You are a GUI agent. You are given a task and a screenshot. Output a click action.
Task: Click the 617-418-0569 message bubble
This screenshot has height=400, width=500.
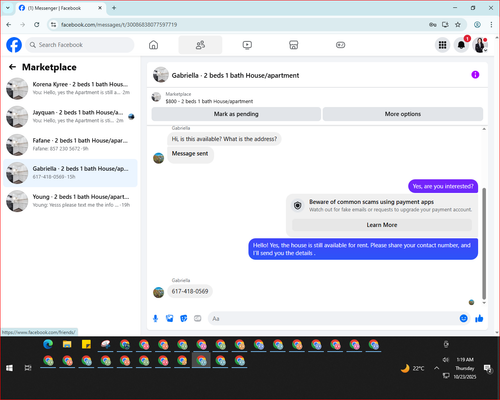pos(190,291)
